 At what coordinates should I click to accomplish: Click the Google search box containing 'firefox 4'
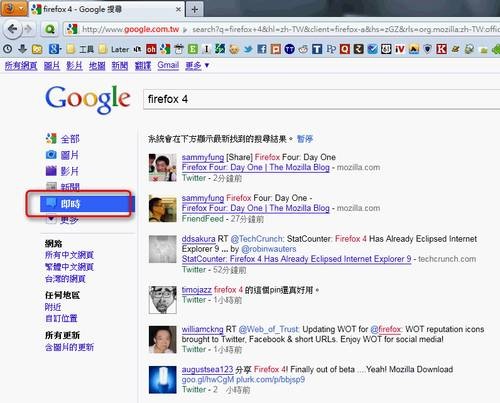[322, 99]
